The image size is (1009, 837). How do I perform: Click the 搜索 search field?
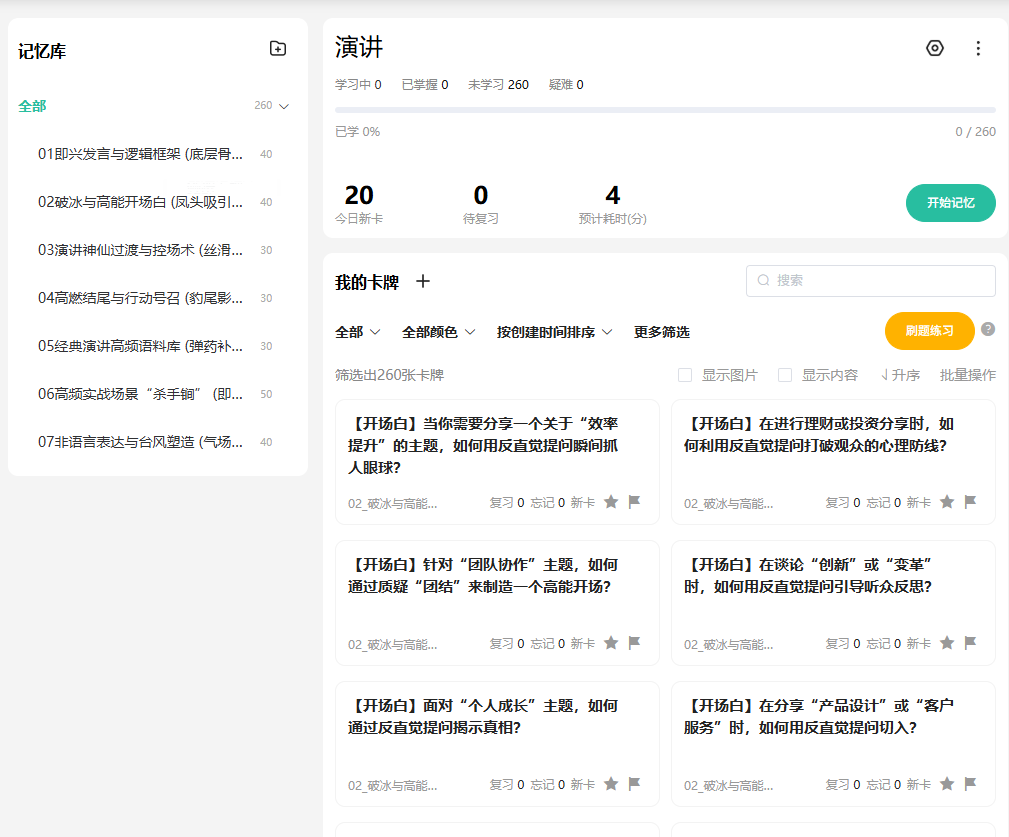871,281
